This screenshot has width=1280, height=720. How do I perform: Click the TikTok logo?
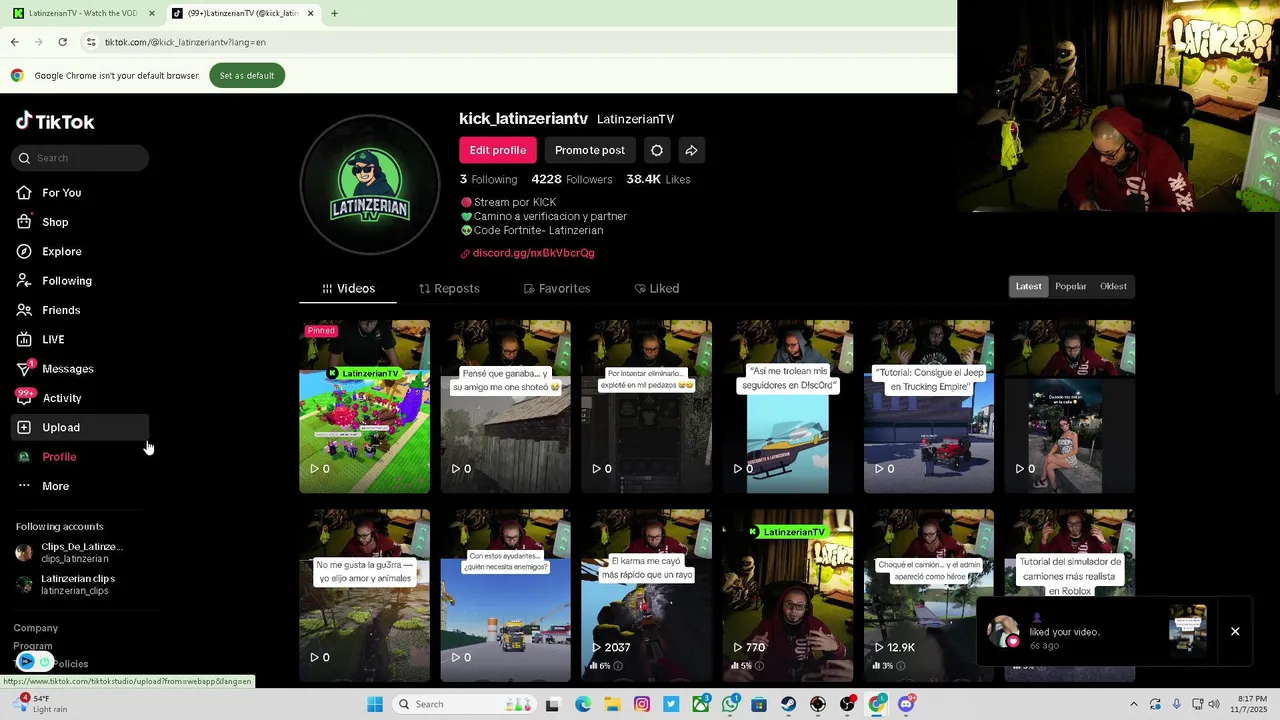(x=55, y=121)
